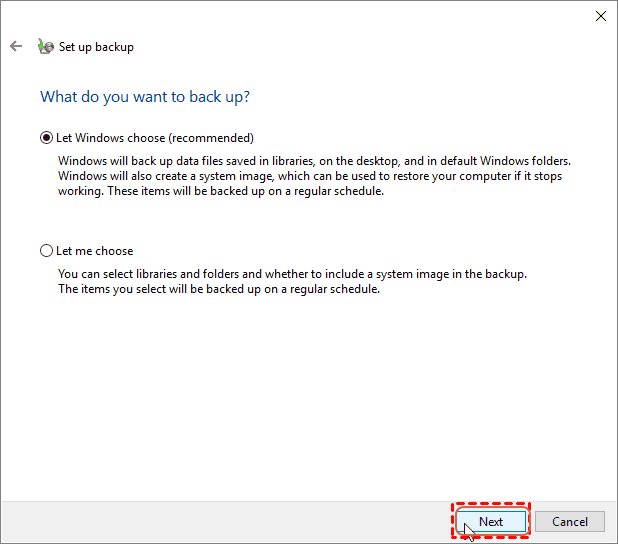The image size is (618, 544).
Task: Click the 'Let me choose' label text
Action: point(95,251)
